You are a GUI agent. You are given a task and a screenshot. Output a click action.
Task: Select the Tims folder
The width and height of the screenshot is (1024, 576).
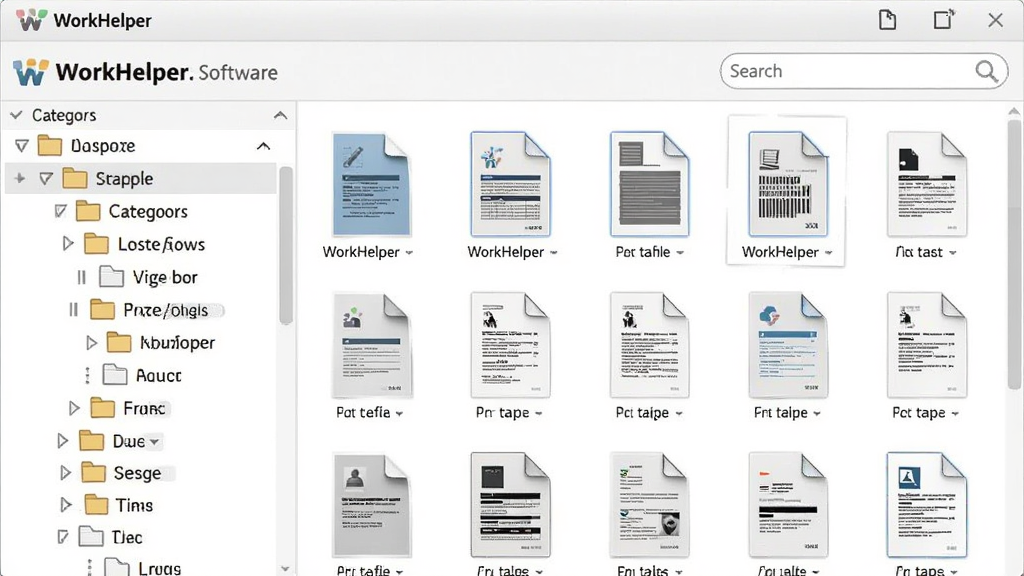pos(119,505)
